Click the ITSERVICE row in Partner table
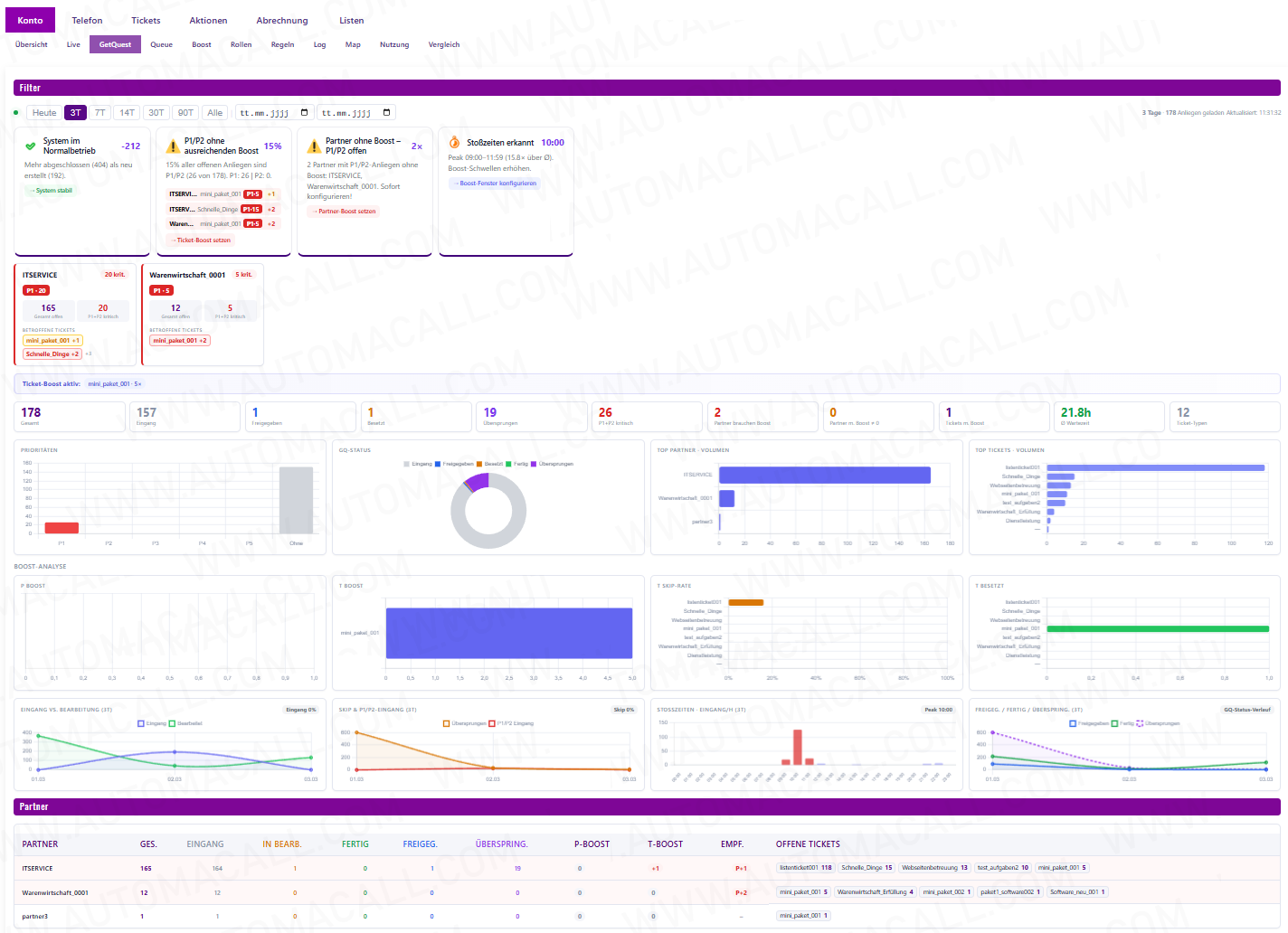Viewport: 1288px width, 933px height. (x=37, y=868)
